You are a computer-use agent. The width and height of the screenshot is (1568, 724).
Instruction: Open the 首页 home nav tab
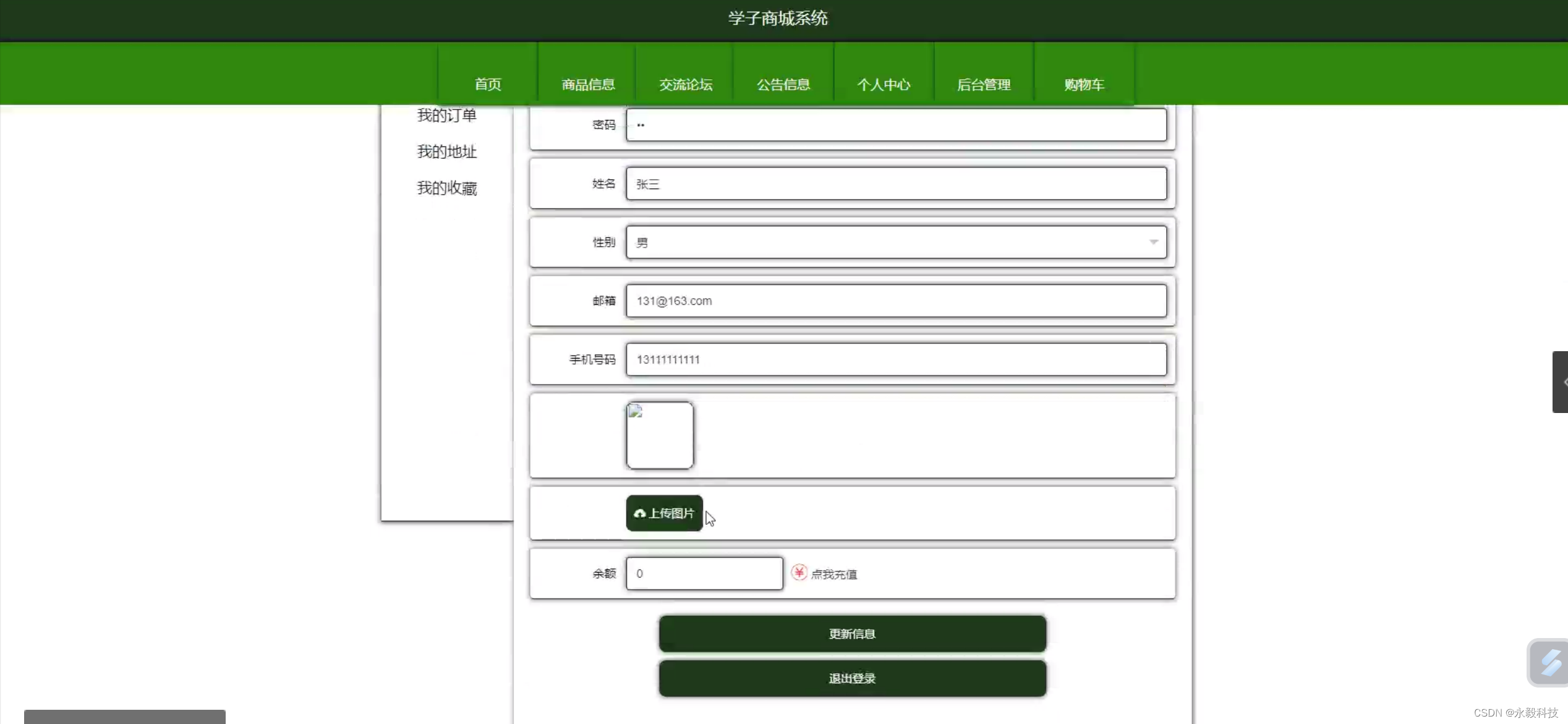point(488,84)
